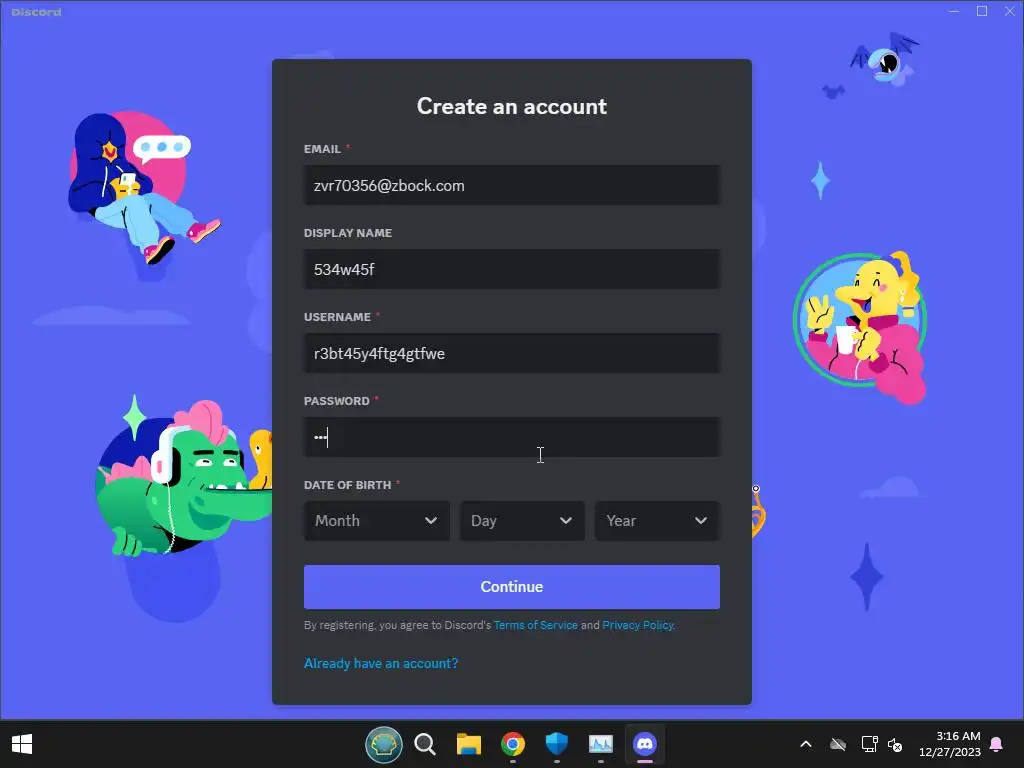The height and width of the screenshot is (768, 1024).
Task: Open the notifications bell icon
Action: [997, 744]
